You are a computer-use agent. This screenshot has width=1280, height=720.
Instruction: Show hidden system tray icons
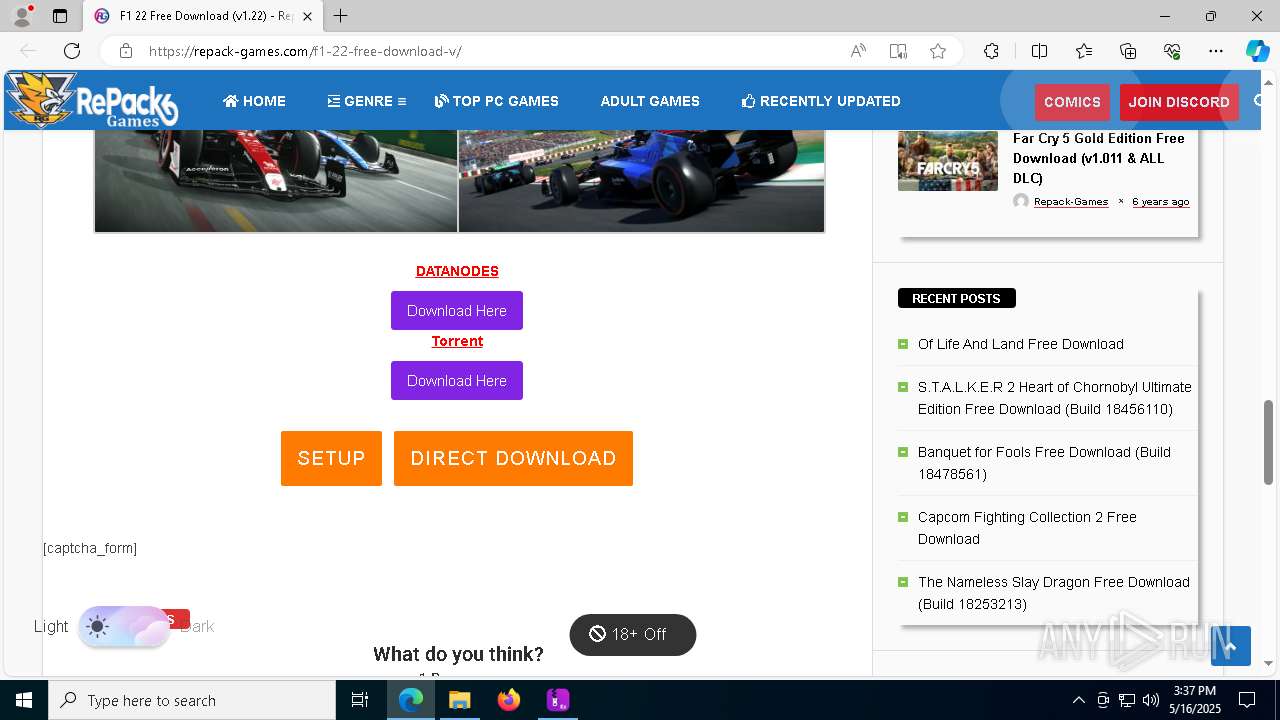1078,700
